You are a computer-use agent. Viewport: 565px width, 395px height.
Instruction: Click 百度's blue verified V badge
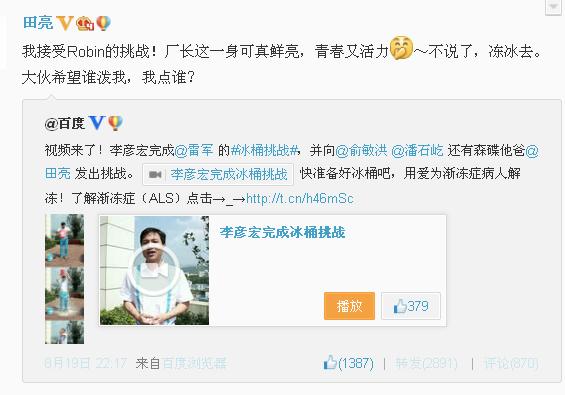pos(97,123)
